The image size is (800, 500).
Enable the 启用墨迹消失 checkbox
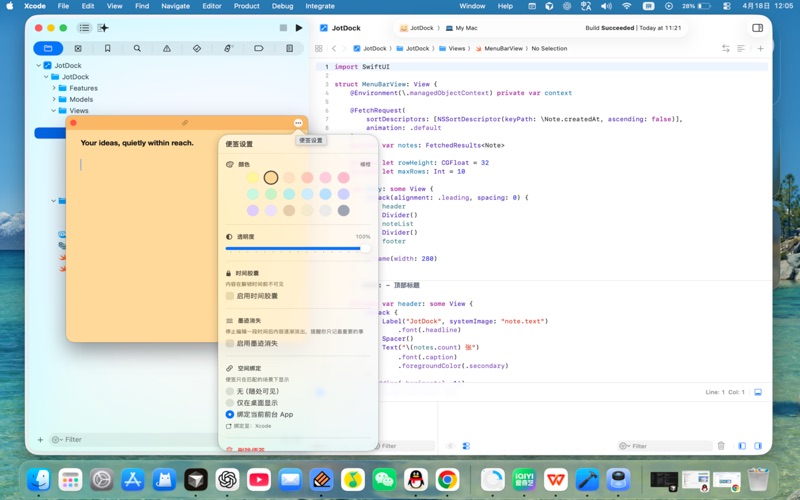tap(230, 343)
